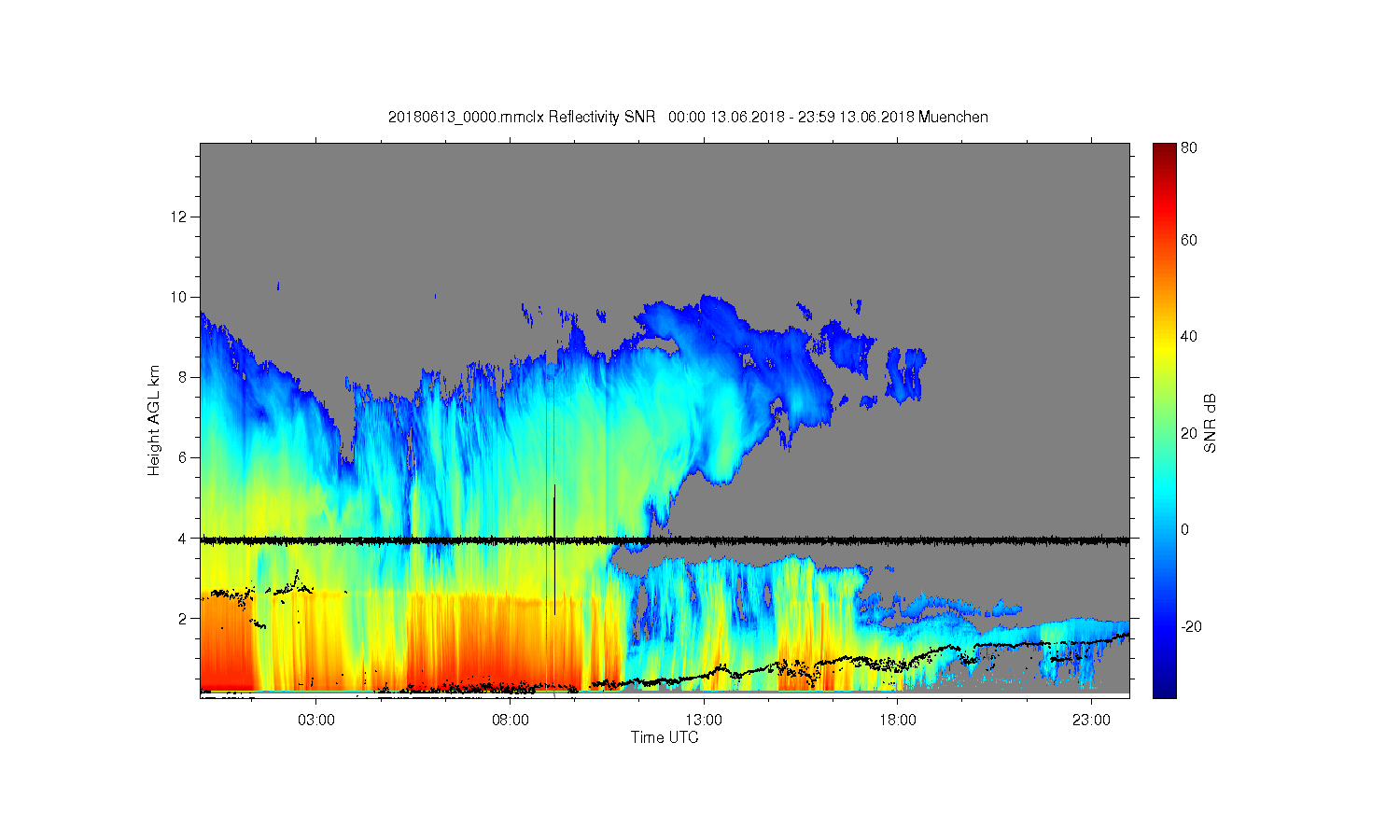Click the height tick label 12
1400x840 pixels.
[x=179, y=217]
